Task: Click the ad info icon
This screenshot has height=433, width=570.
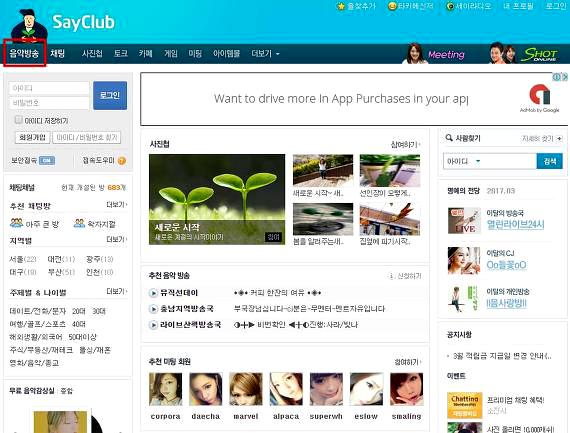Action: pyautogui.click(x=557, y=77)
